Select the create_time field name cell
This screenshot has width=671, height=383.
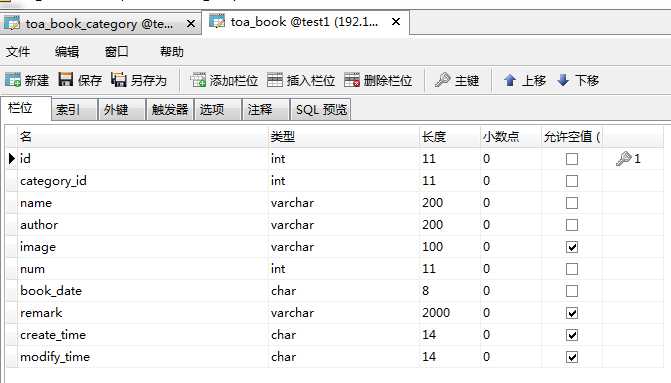[143, 335]
